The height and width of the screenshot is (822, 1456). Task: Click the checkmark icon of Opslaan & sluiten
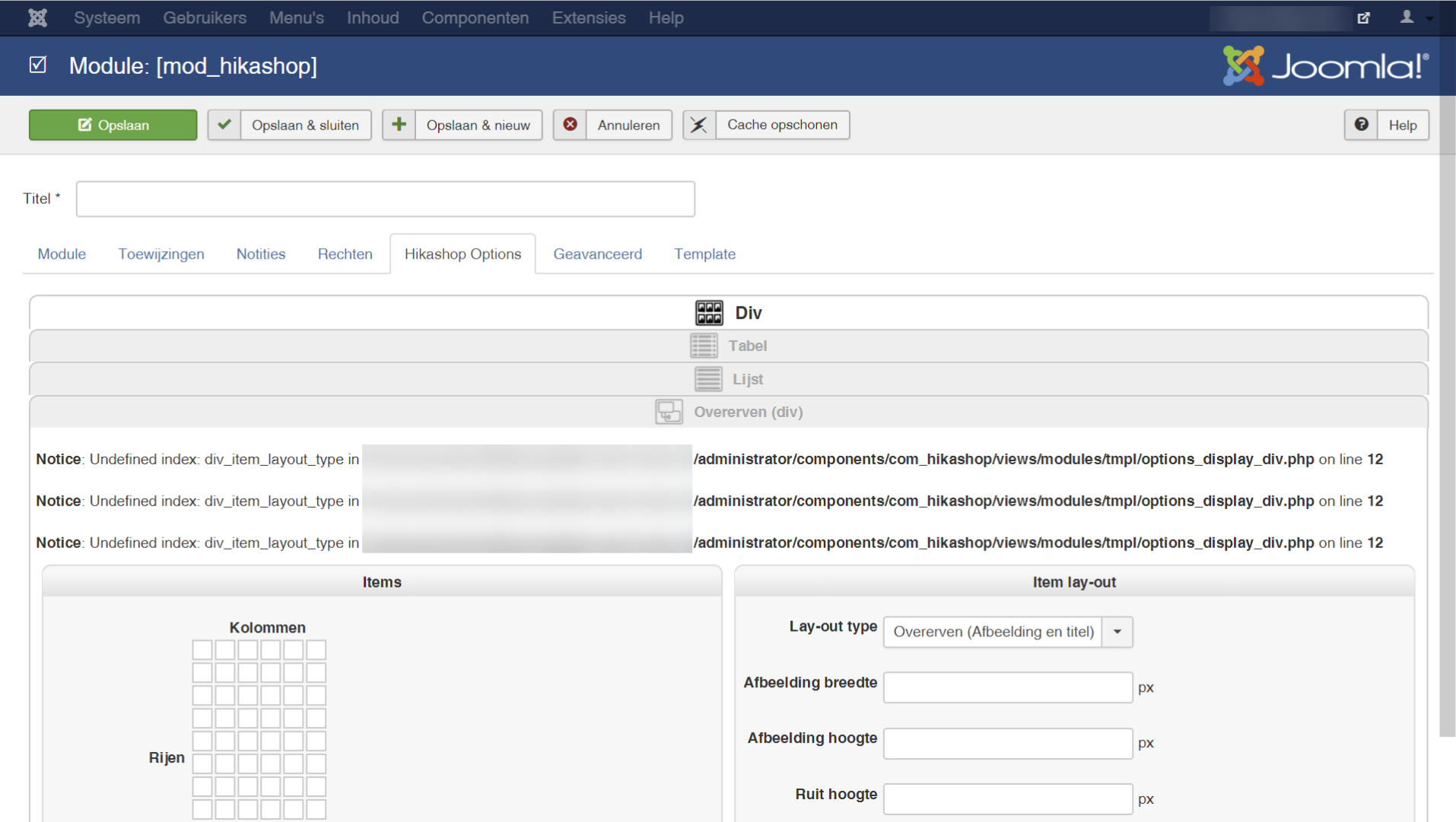[x=224, y=125]
